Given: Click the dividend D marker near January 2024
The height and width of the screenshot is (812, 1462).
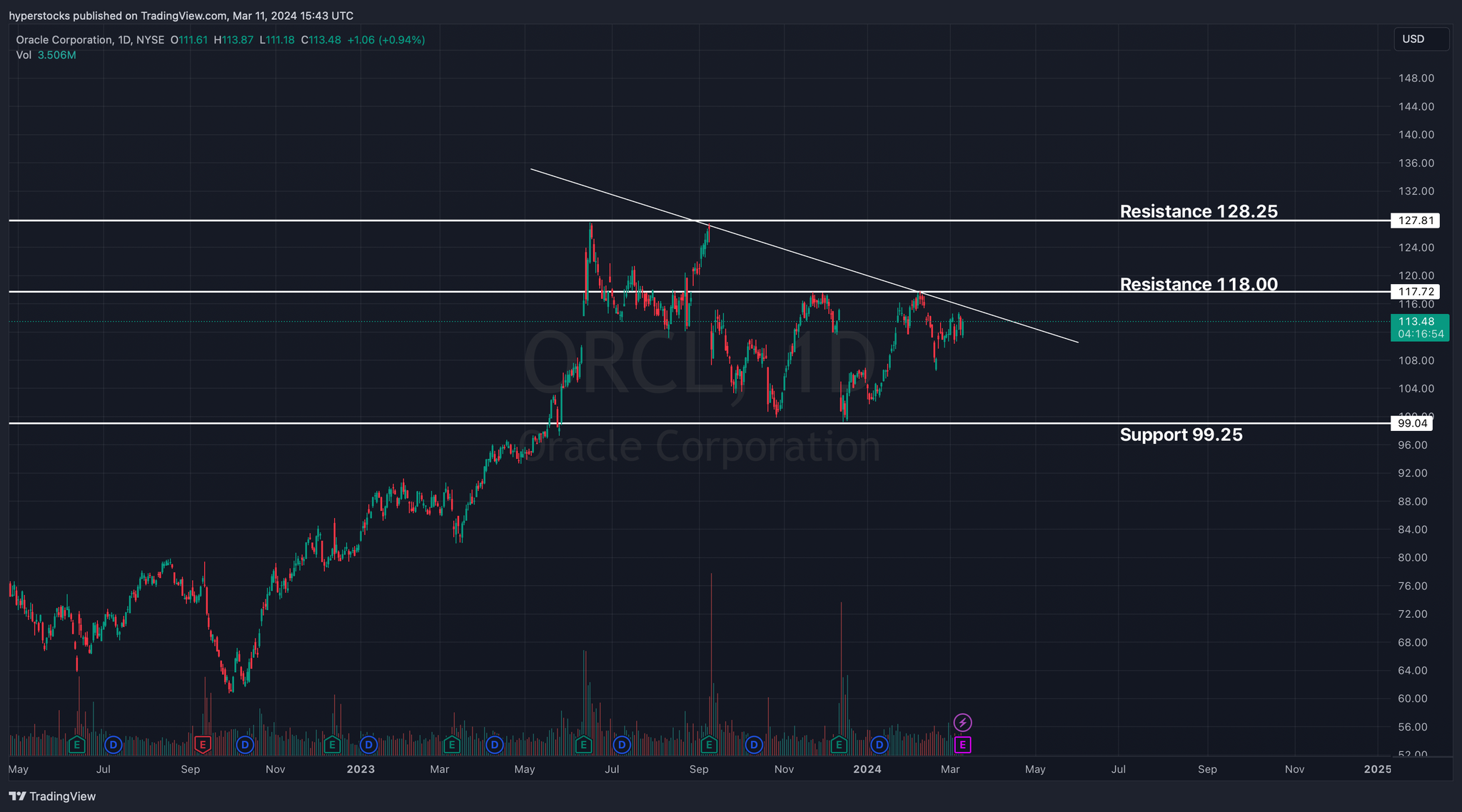Looking at the screenshot, I should (879, 745).
